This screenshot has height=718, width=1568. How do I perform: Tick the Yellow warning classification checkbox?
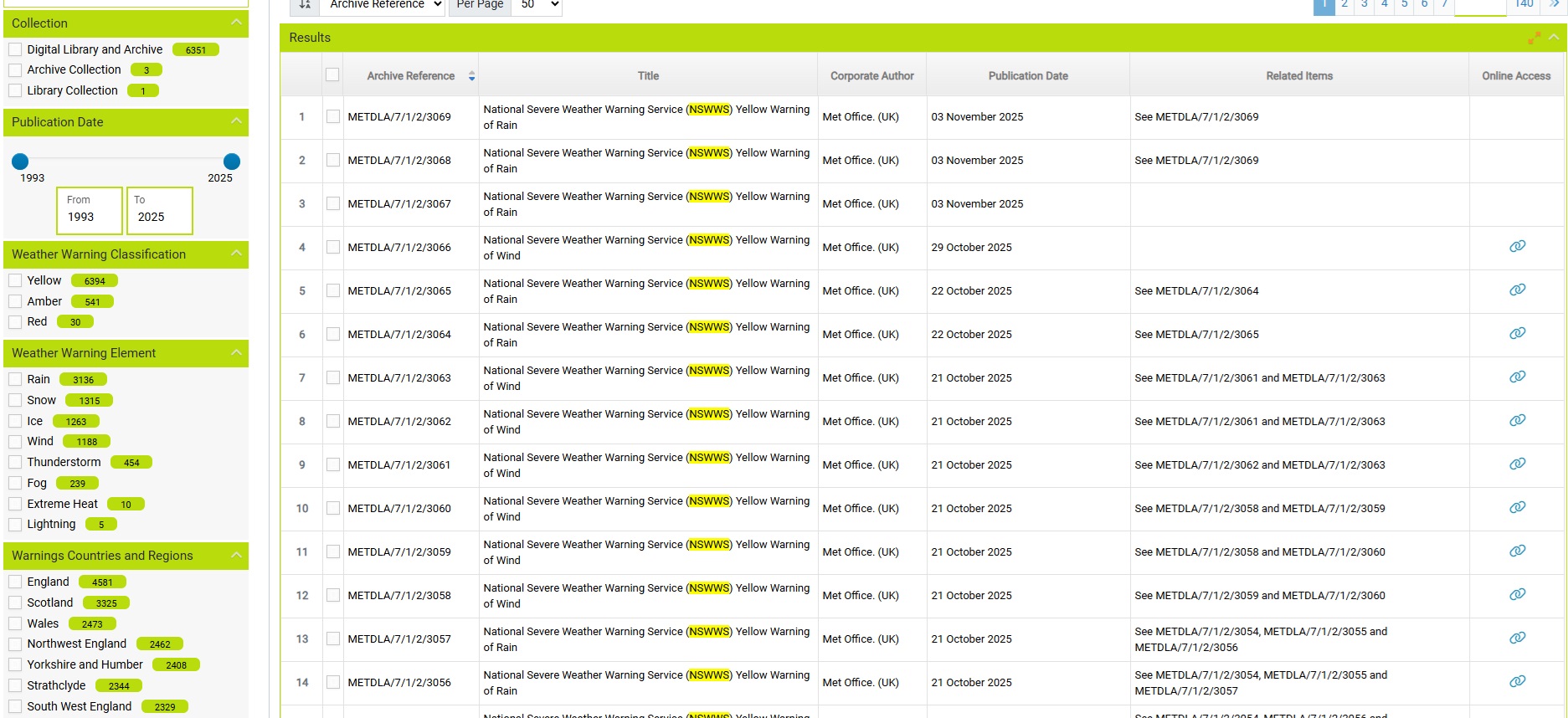tap(15, 280)
